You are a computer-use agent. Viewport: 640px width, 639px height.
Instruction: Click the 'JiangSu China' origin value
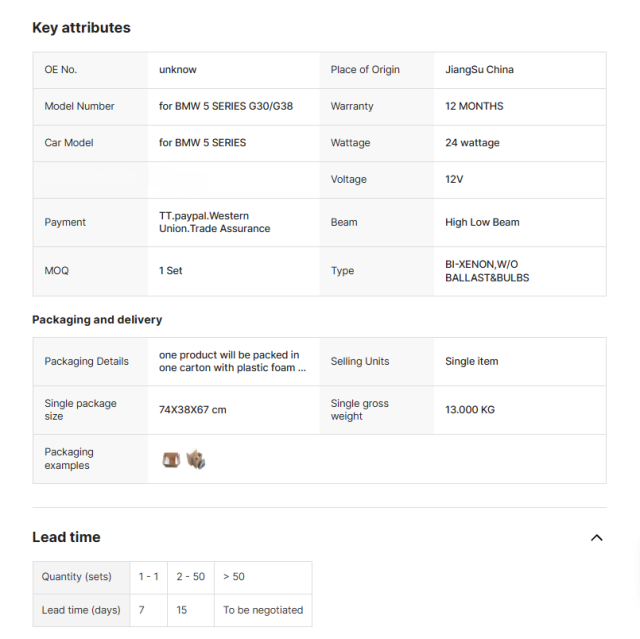point(479,70)
